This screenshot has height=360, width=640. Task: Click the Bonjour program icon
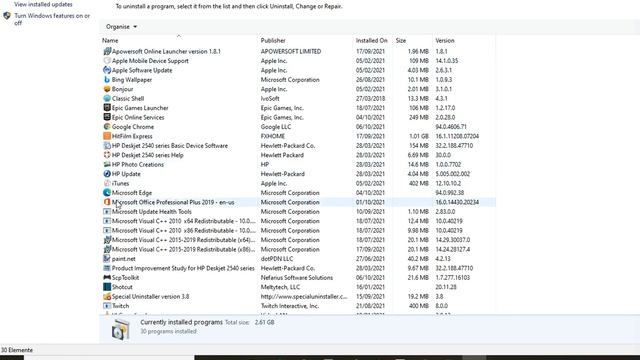click(x=107, y=89)
